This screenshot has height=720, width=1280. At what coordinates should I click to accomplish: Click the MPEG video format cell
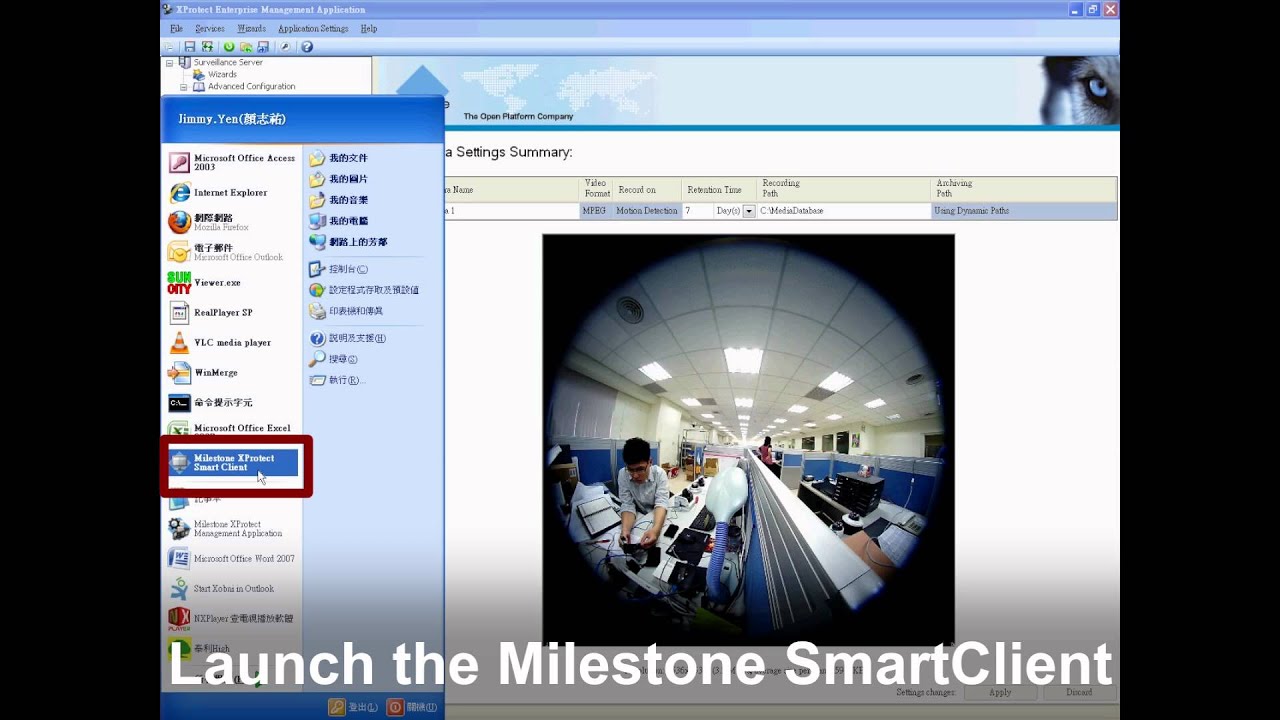click(595, 211)
